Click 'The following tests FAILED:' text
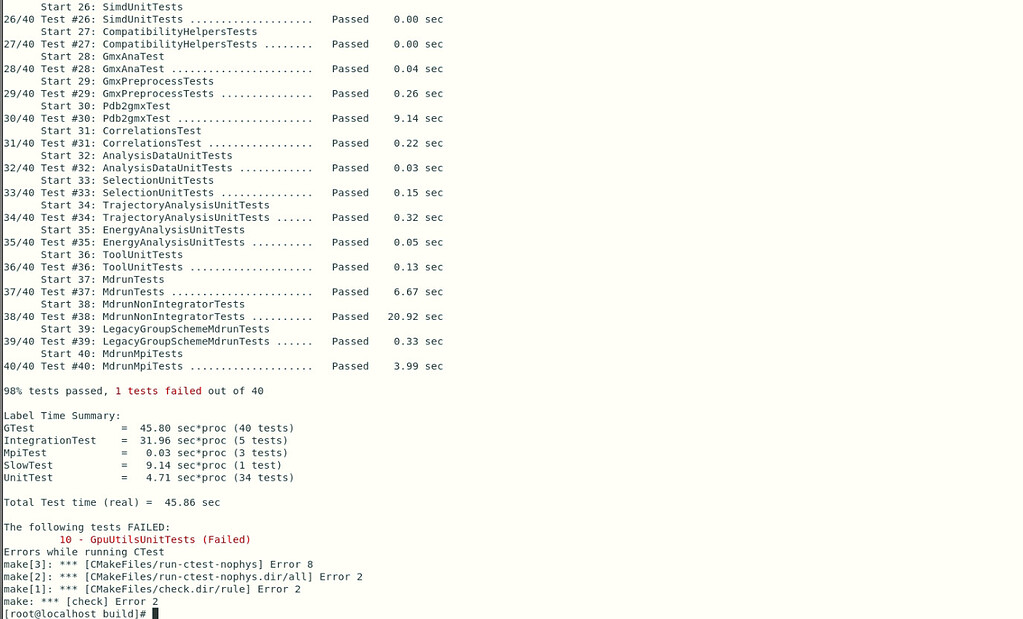 point(87,527)
